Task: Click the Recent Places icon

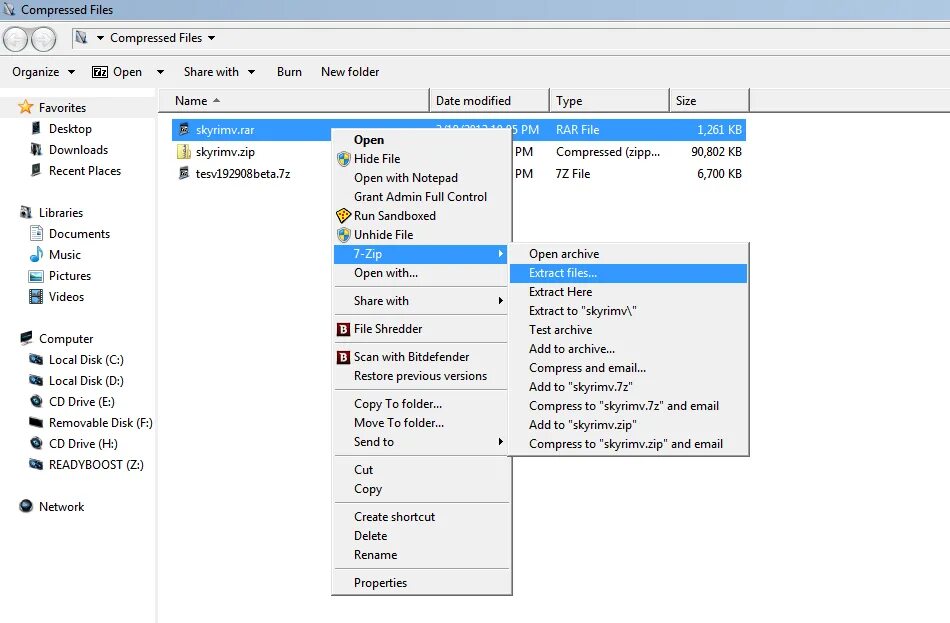Action: click(36, 170)
